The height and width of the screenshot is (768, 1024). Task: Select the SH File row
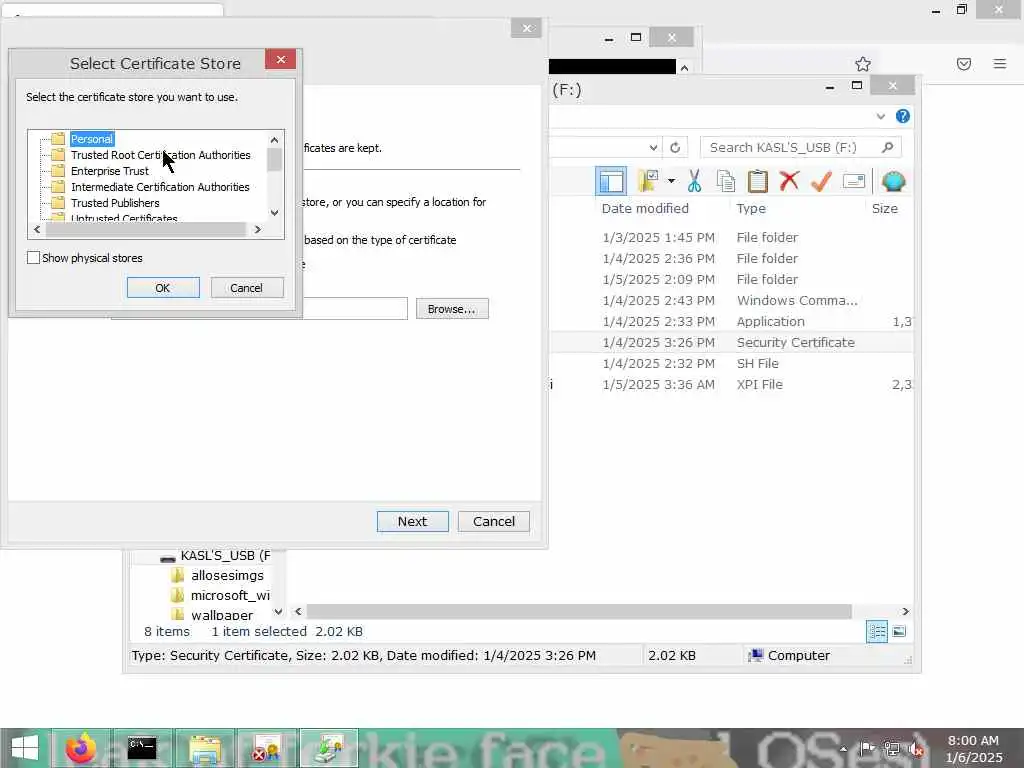(731, 363)
